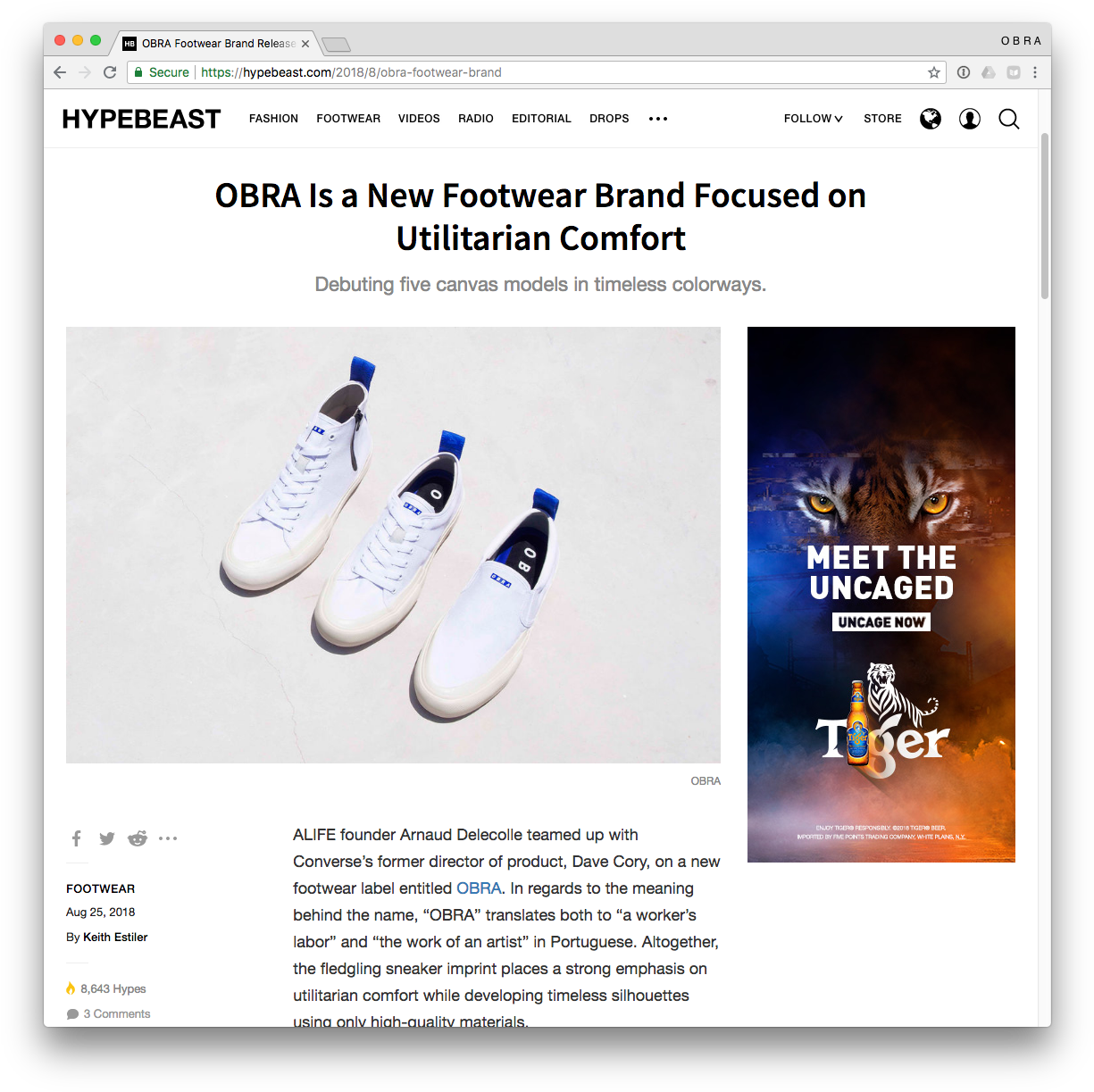Go back with browser back arrow

point(60,72)
